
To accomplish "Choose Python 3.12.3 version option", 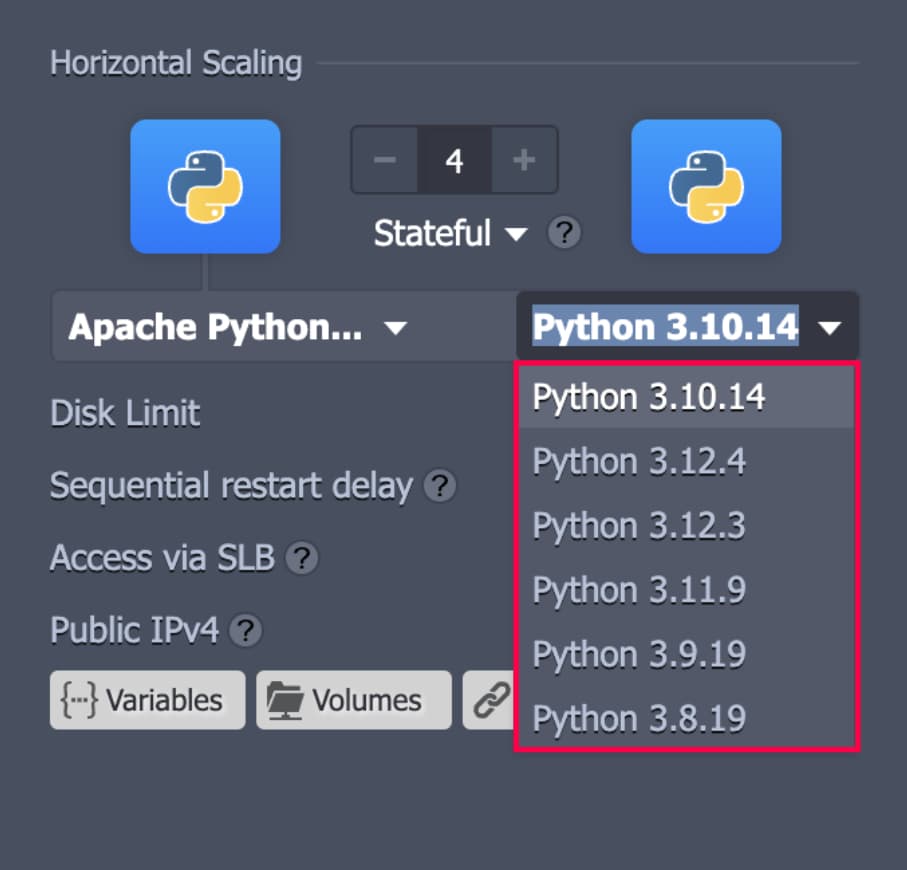I will tap(640, 526).
